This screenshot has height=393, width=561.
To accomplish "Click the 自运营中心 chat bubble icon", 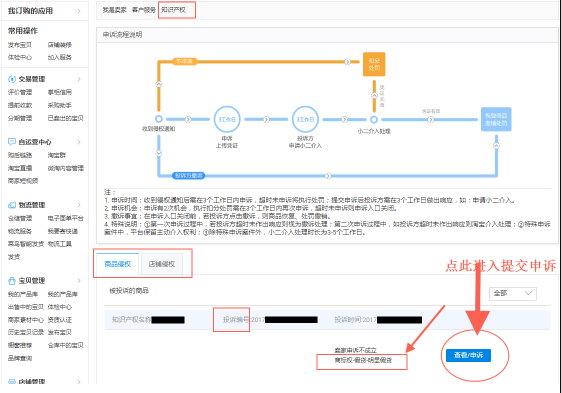I will point(12,142).
